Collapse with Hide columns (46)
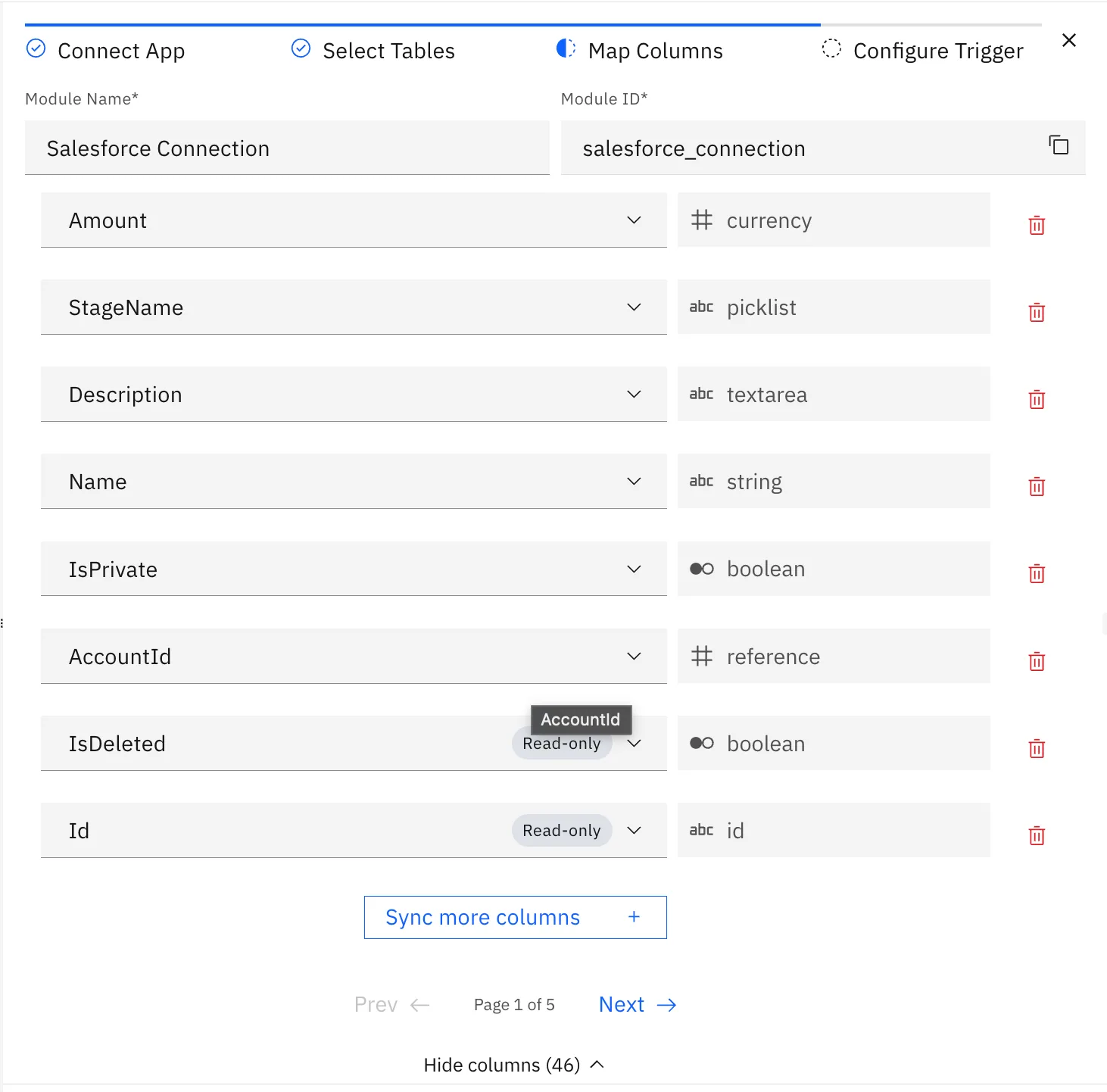This screenshot has height=1092, width=1107. [x=515, y=1065]
